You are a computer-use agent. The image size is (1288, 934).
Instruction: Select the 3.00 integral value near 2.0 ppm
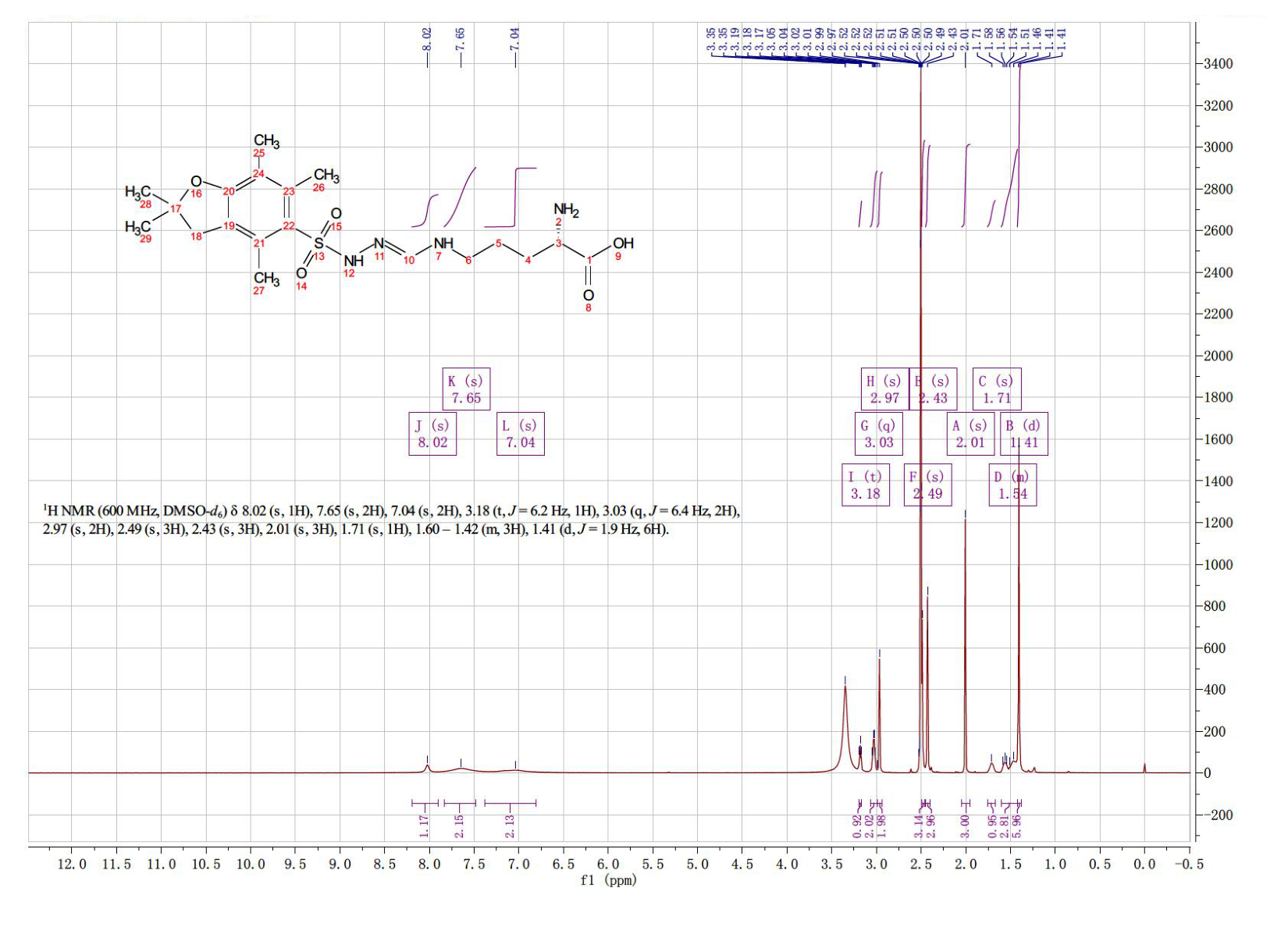pyautogui.click(x=965, y=826)
